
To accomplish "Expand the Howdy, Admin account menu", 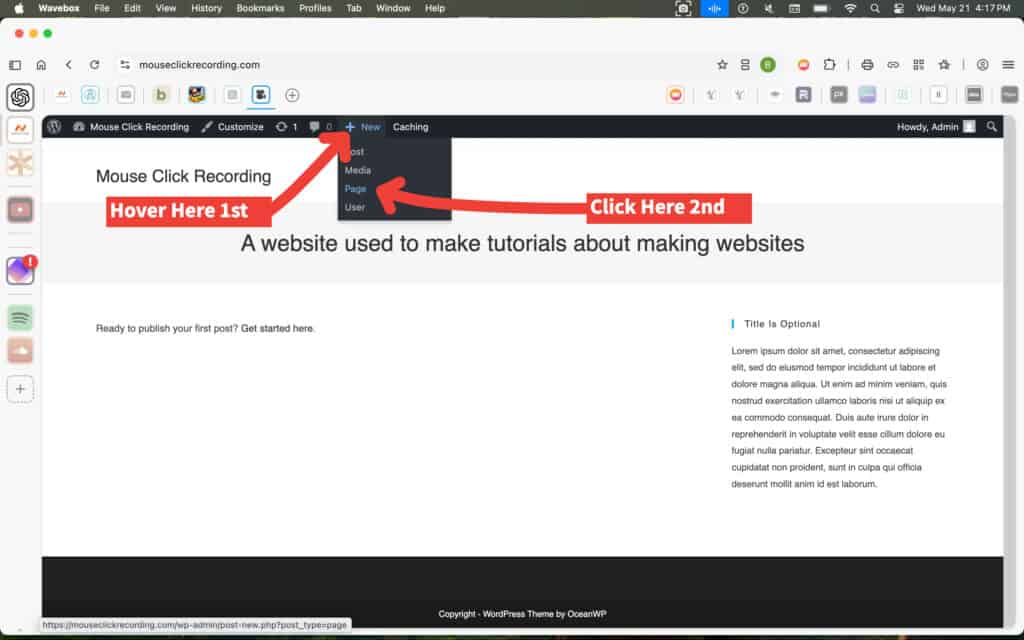I will point(935,127).
